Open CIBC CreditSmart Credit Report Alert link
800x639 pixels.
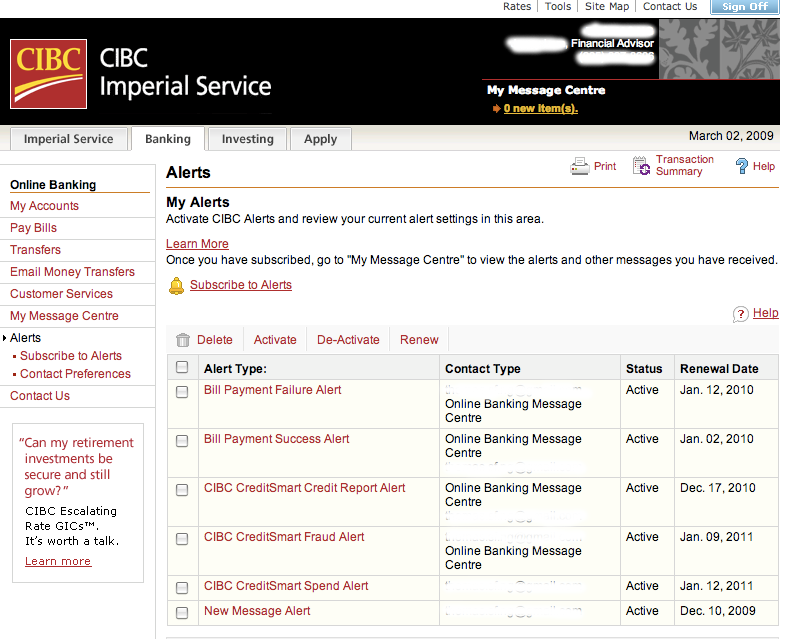[x=305, y=488]
